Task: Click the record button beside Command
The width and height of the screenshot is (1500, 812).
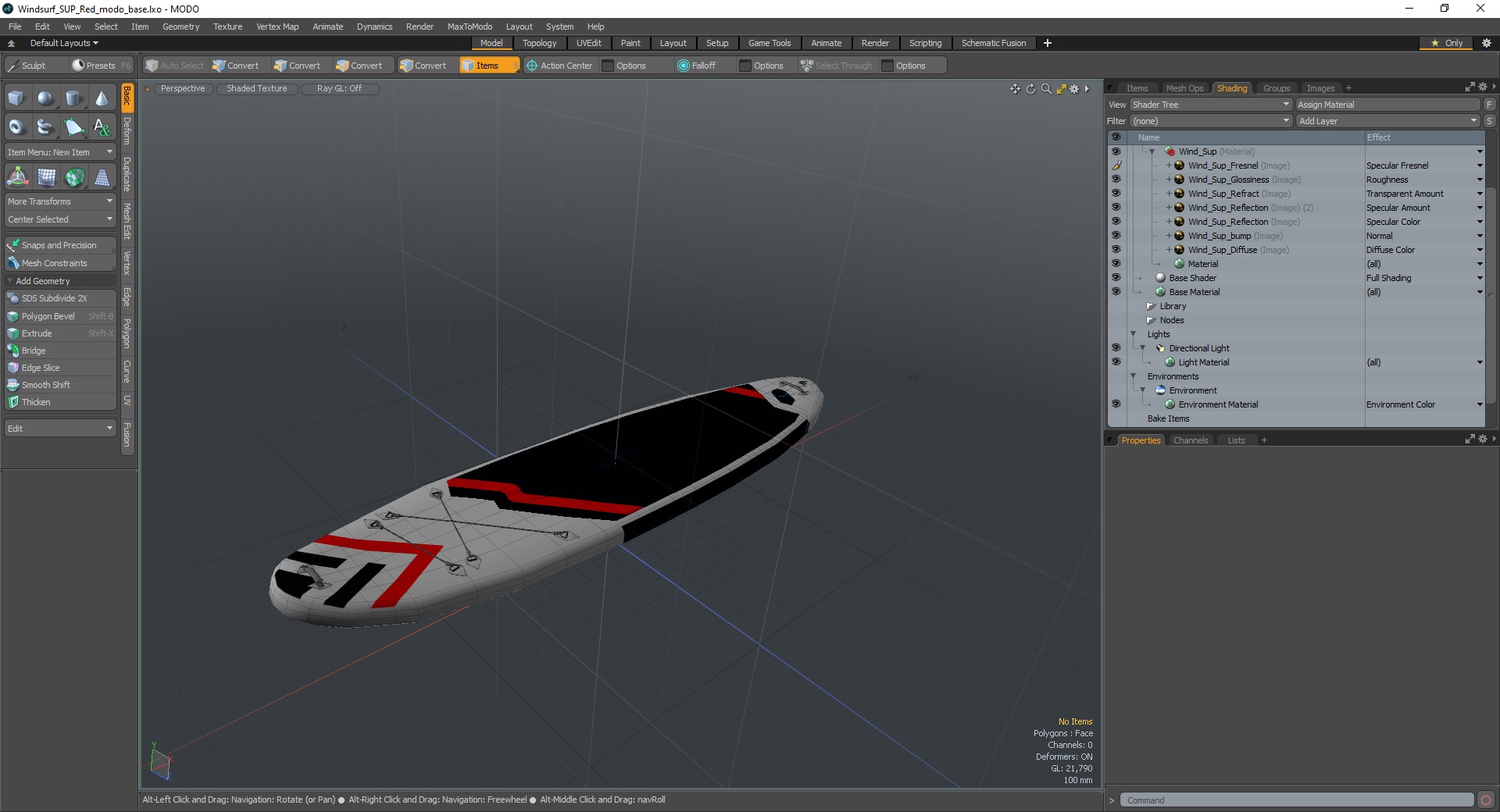Action: coord(1486,800)
